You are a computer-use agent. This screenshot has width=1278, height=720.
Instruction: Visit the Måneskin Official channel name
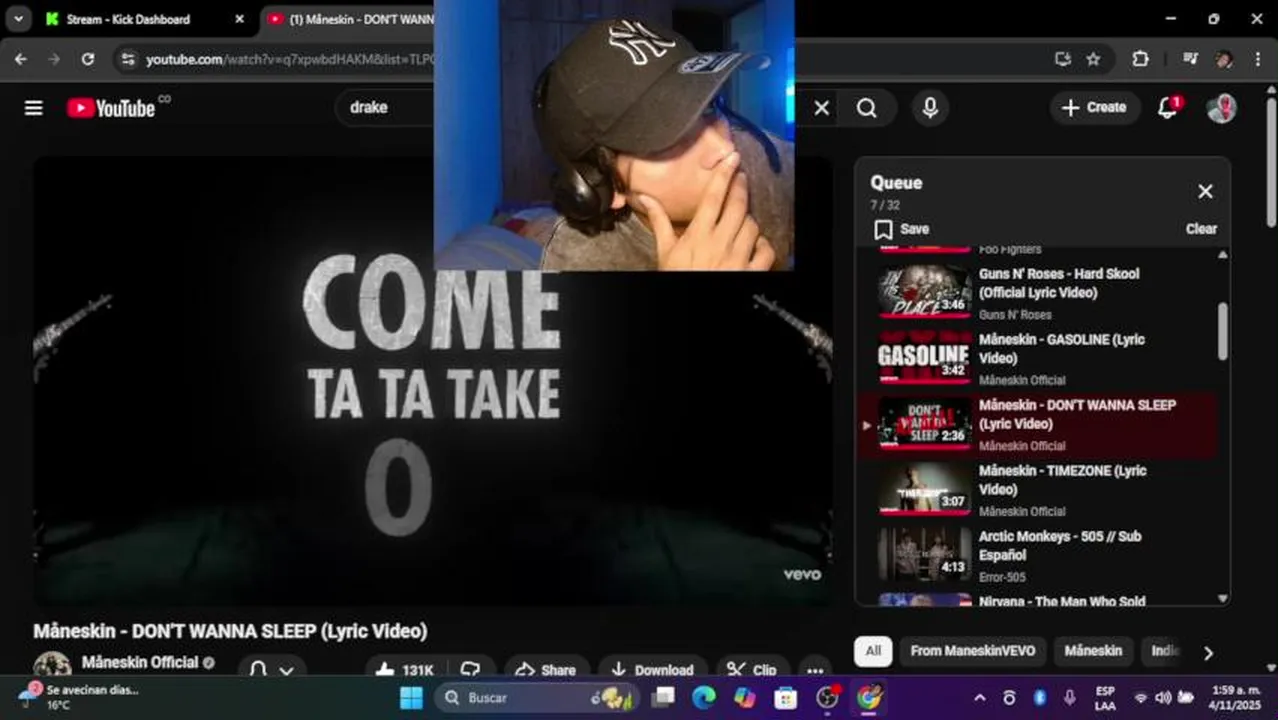[x=140, y=662]
